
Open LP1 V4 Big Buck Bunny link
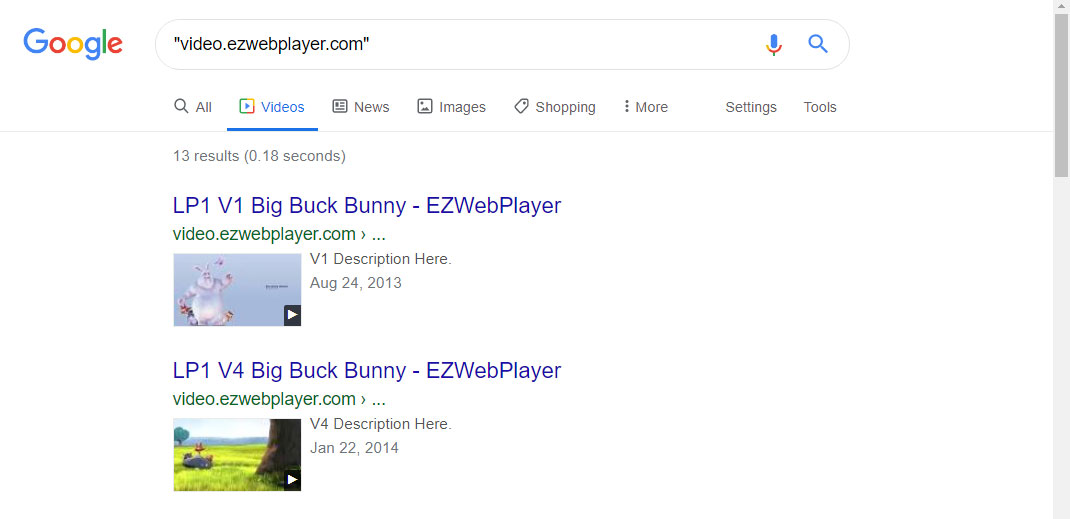coord(367,371)
